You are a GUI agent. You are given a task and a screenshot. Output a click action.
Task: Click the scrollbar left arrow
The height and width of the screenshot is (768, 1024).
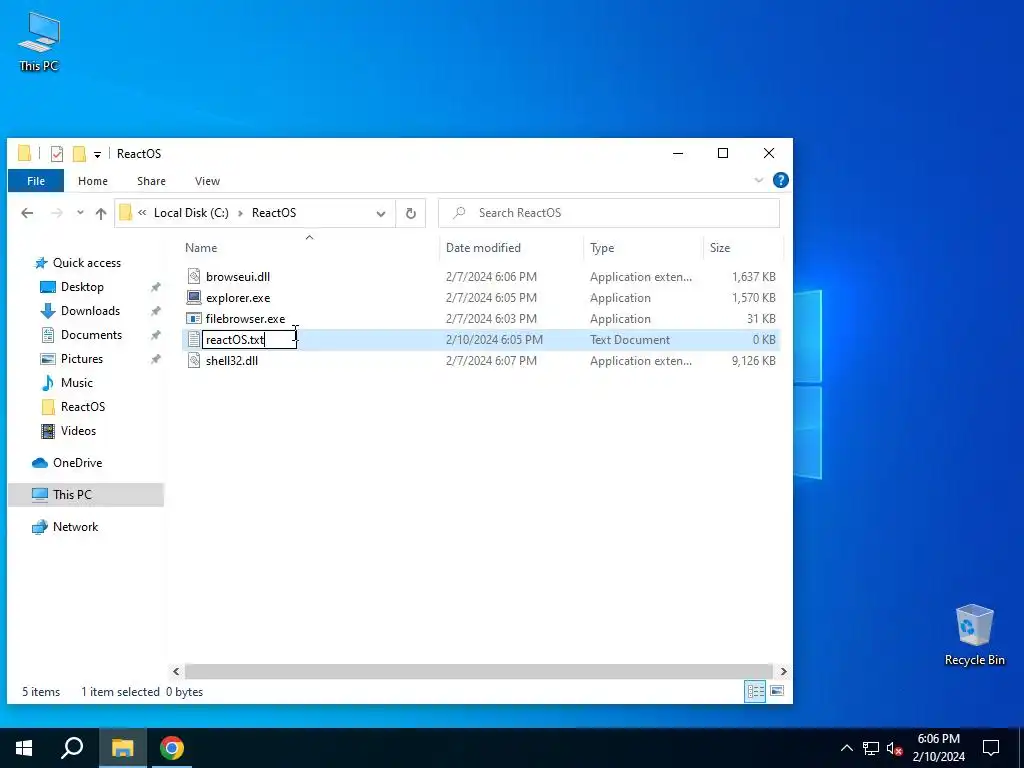tap(176, 671)
